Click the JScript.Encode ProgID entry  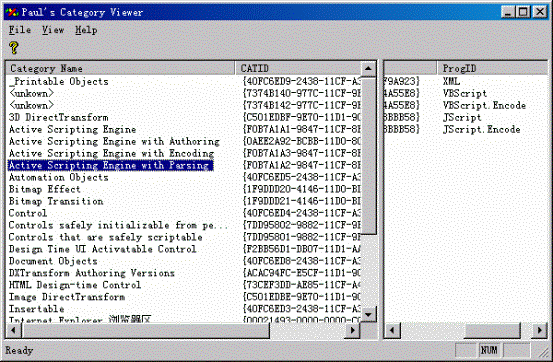481,129
